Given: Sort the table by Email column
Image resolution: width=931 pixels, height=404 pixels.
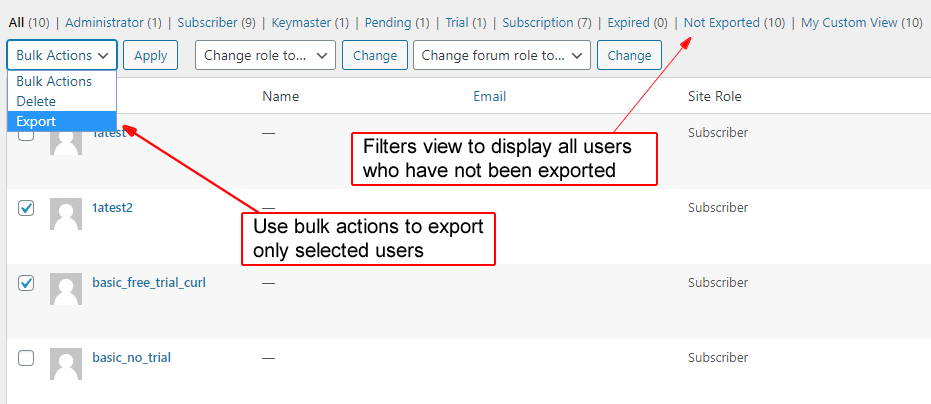Looking at the screenshot, I should pos(489,96).
